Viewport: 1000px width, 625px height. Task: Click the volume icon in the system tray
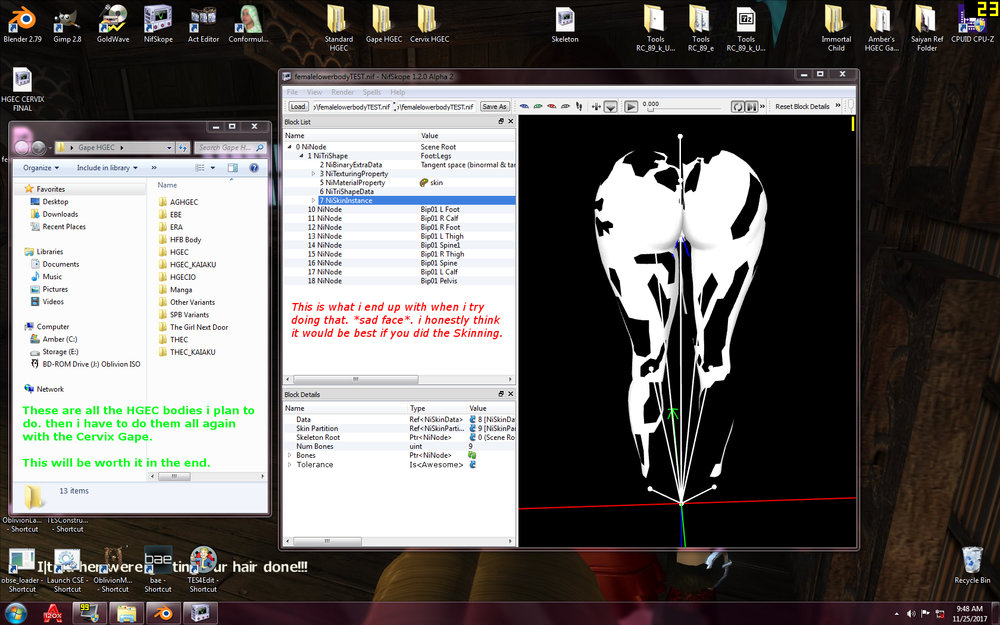(x=911, y=614)
